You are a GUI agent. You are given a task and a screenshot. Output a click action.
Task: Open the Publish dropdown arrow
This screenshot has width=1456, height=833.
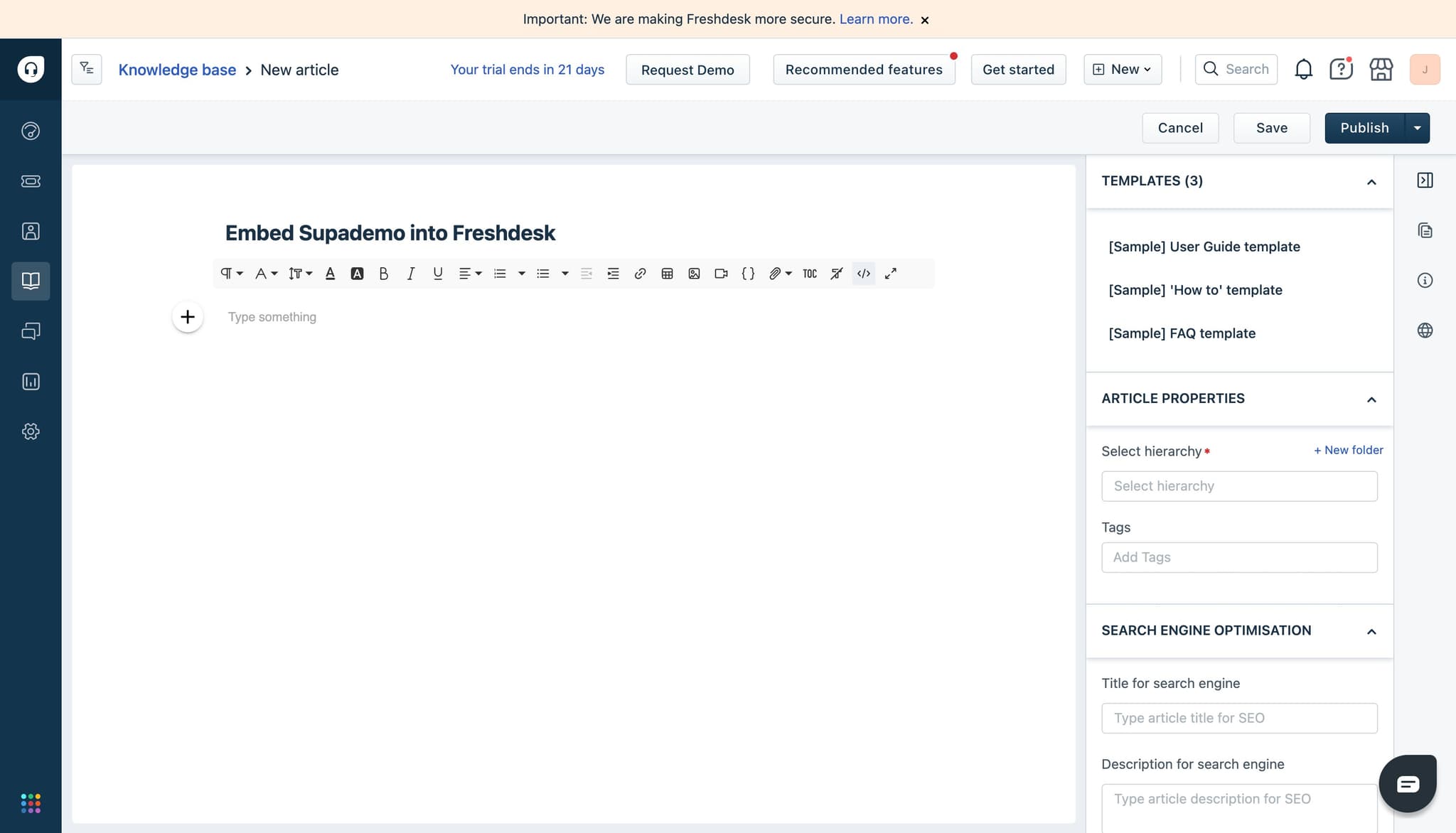coord(1417,128)
